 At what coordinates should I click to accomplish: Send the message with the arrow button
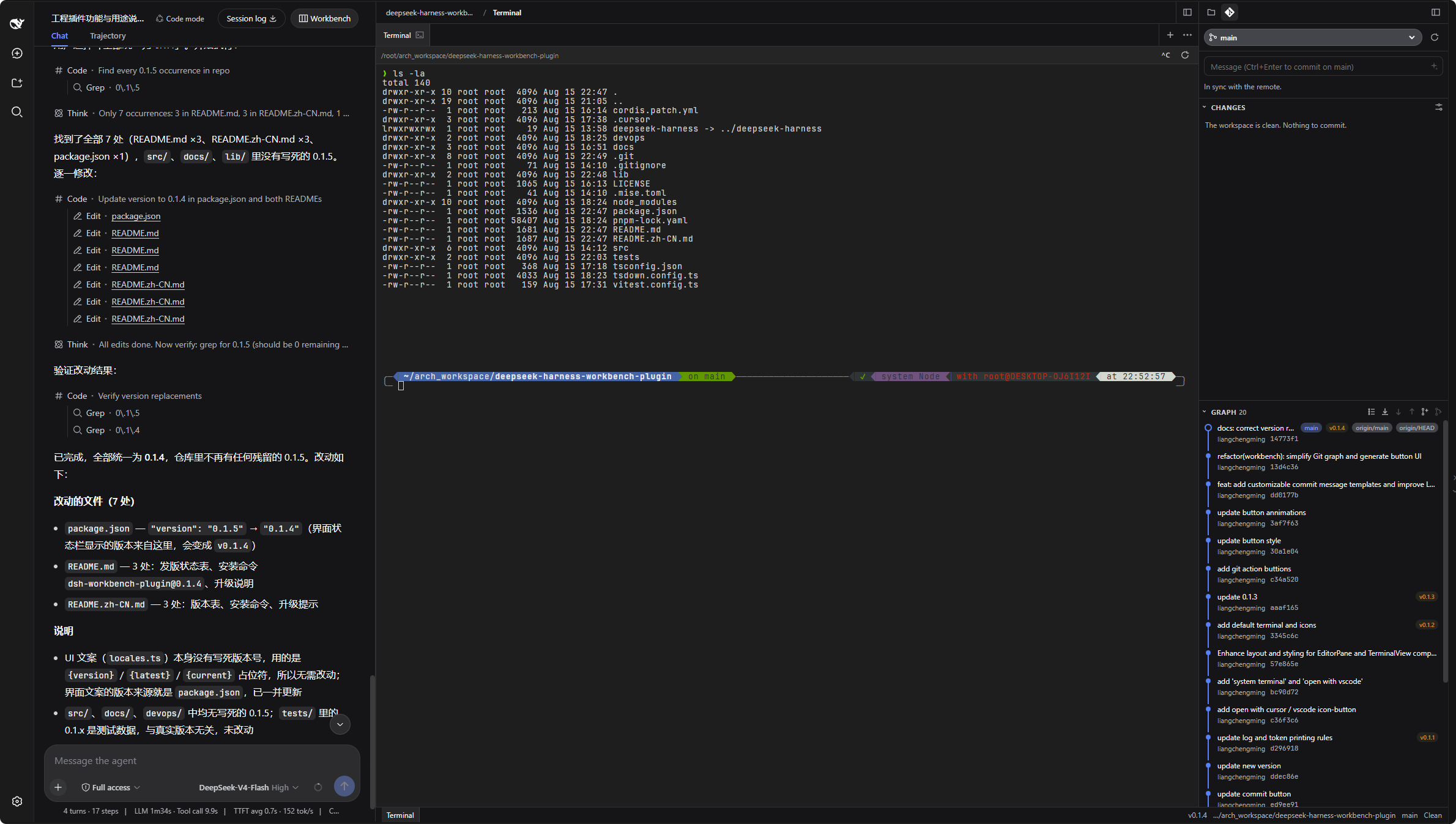click(x=344, y=787)
